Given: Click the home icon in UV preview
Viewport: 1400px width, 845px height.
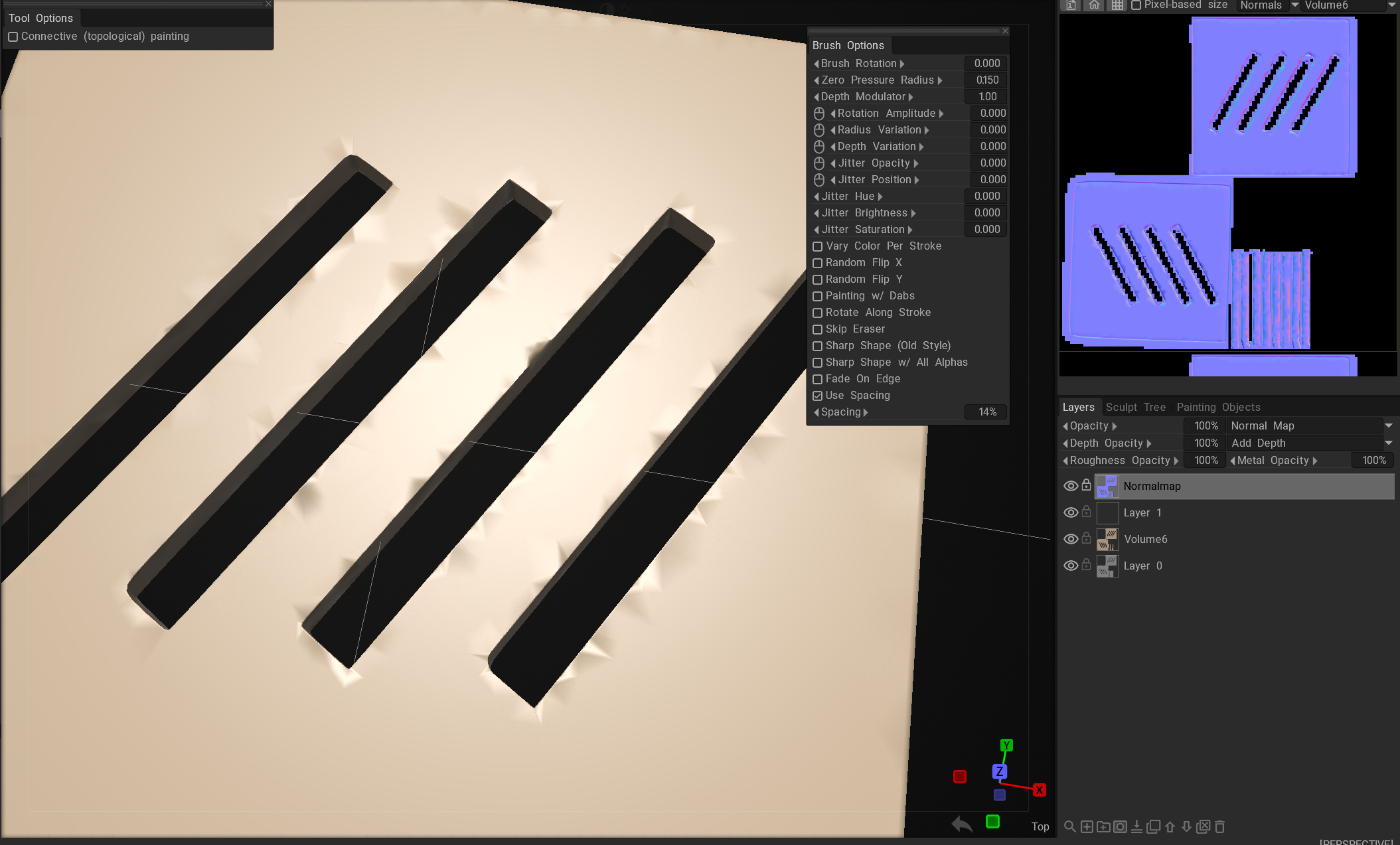Looking at the screenshot, I should coord(1094,5).
